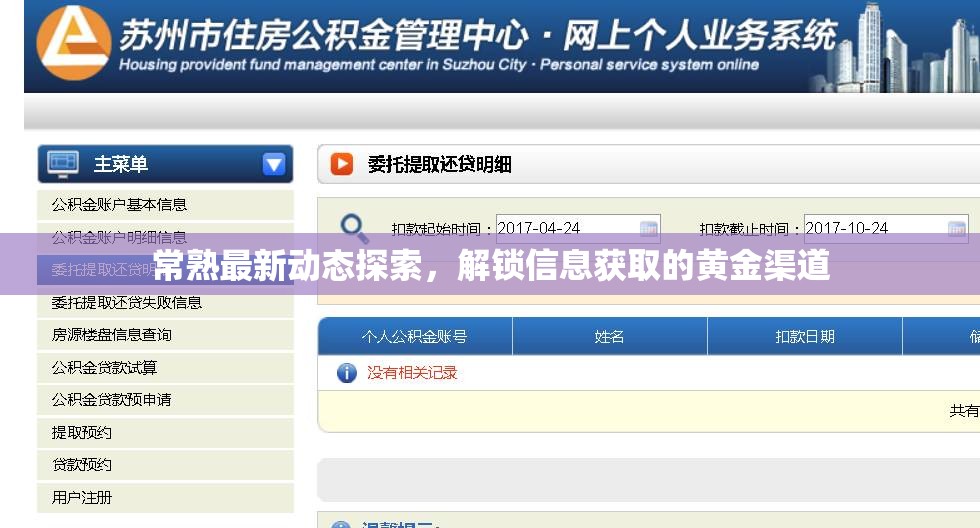The width and height of the screenshot is (980, 528).
Task: Click the monitor icon beside 主菜单
Action: pyautogui.click(x=63, y=164)
